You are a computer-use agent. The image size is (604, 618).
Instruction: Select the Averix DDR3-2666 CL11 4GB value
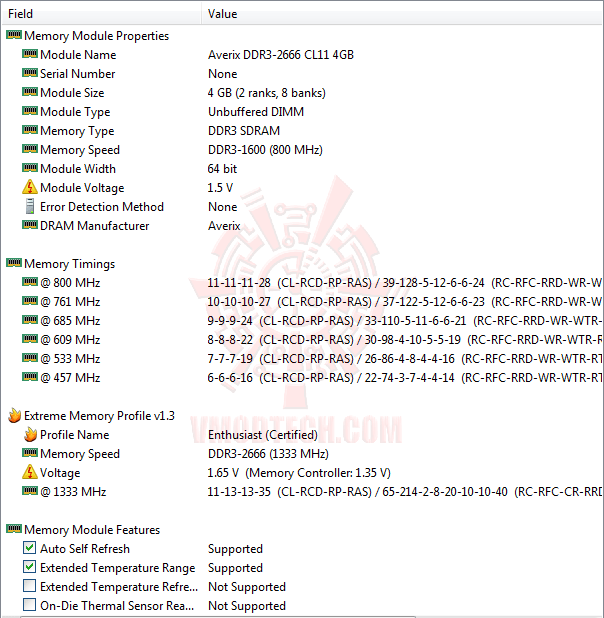(281, 55)
